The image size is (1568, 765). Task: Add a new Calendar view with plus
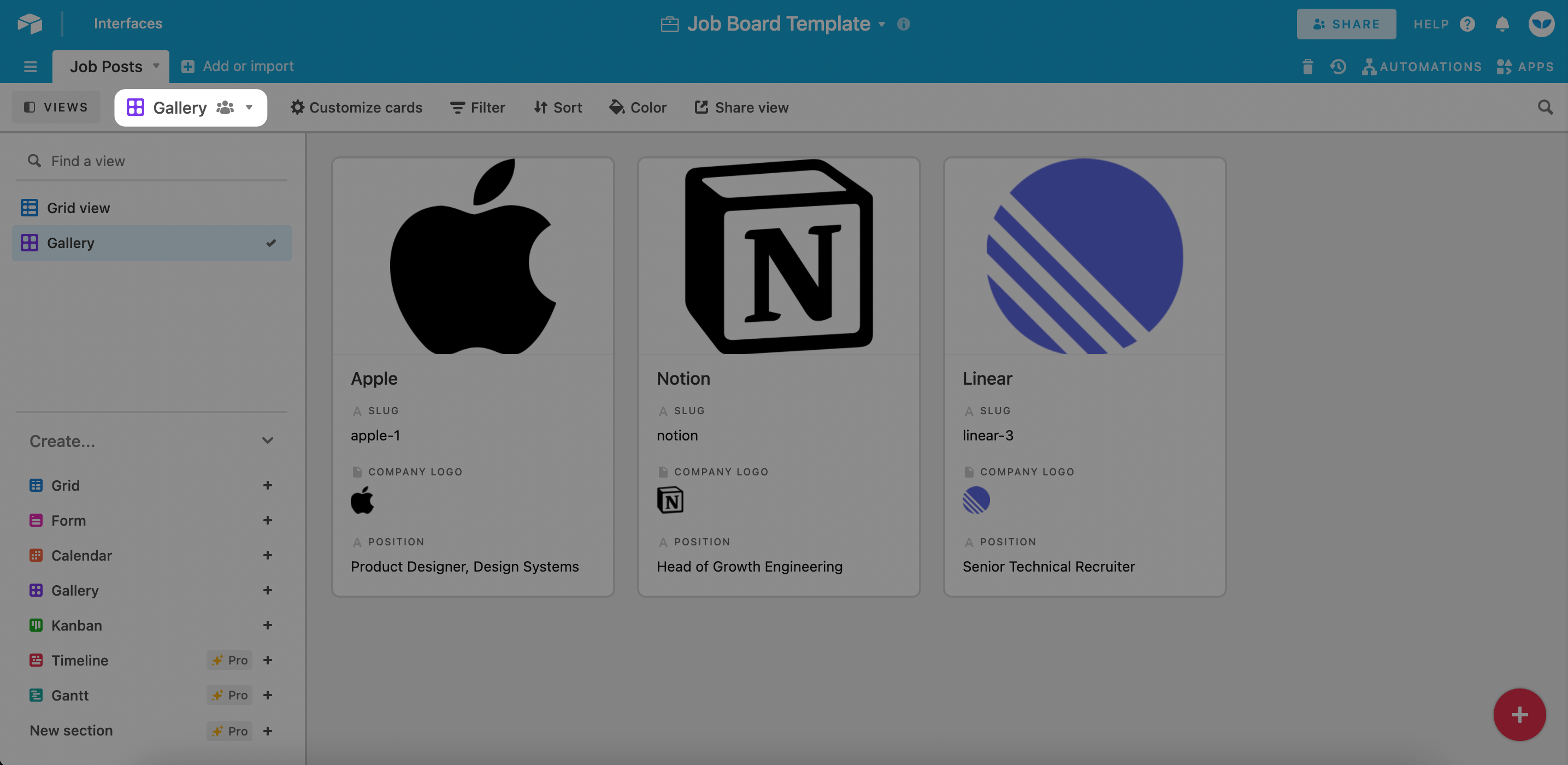[x=267, y=555]
